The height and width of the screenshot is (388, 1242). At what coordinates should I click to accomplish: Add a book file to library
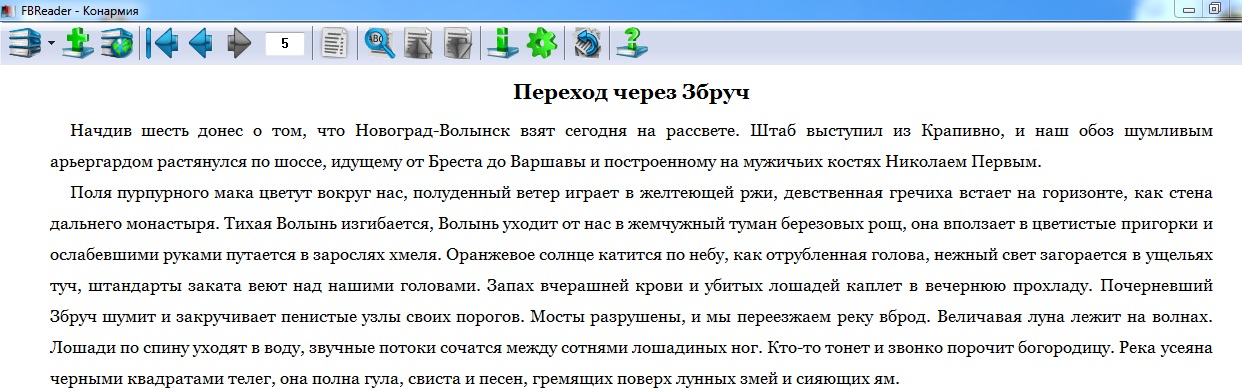coord(78,43)
